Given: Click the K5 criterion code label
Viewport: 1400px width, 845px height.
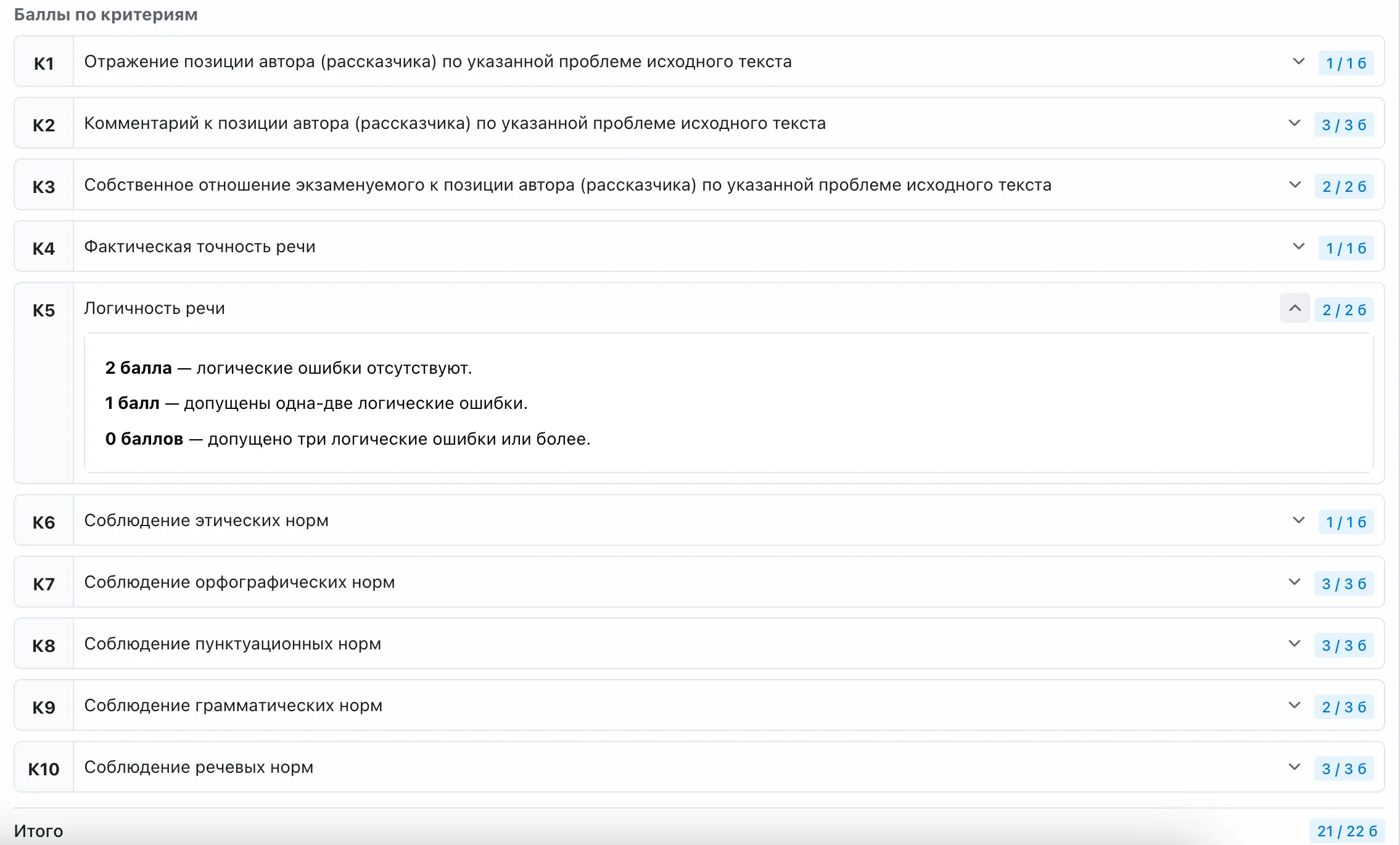Looking at the screenshot, I should pyautogui.click(x=44, y=310).
